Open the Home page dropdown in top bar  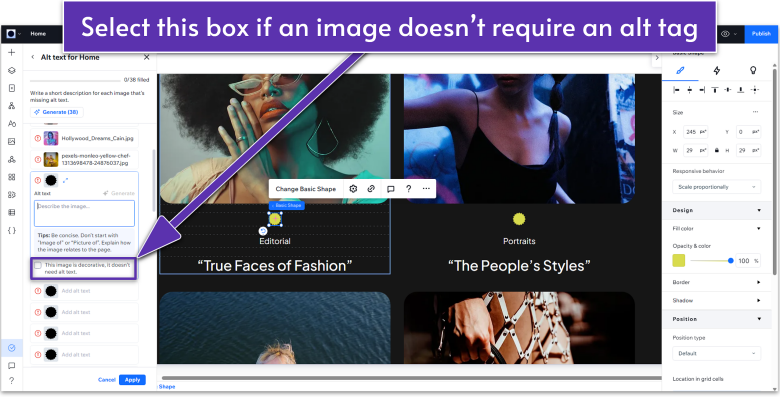coord(38,34)
